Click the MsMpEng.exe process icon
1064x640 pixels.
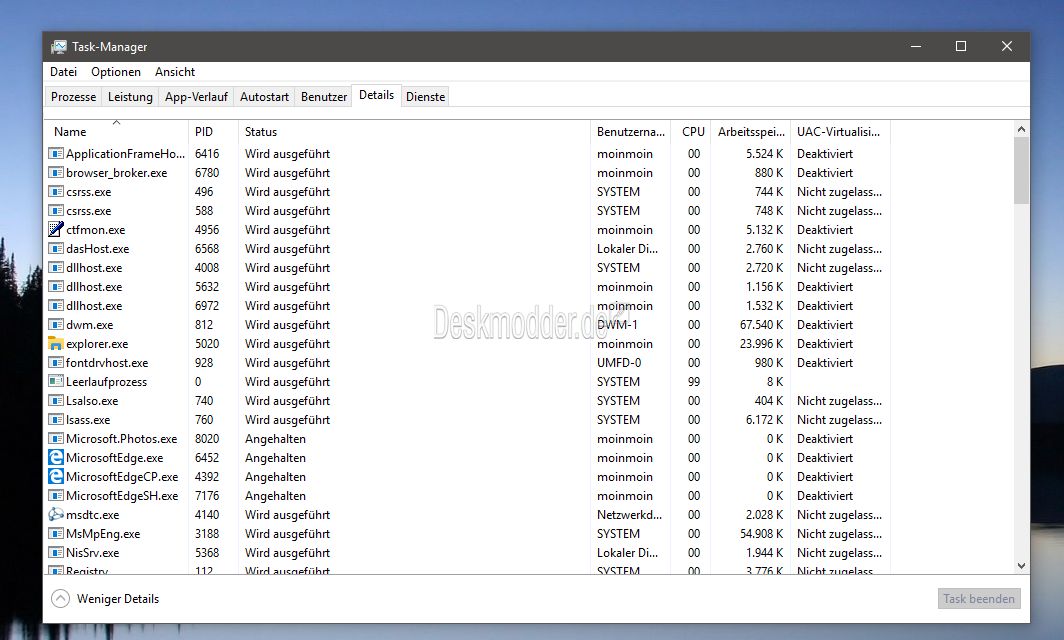pos(56,533)
